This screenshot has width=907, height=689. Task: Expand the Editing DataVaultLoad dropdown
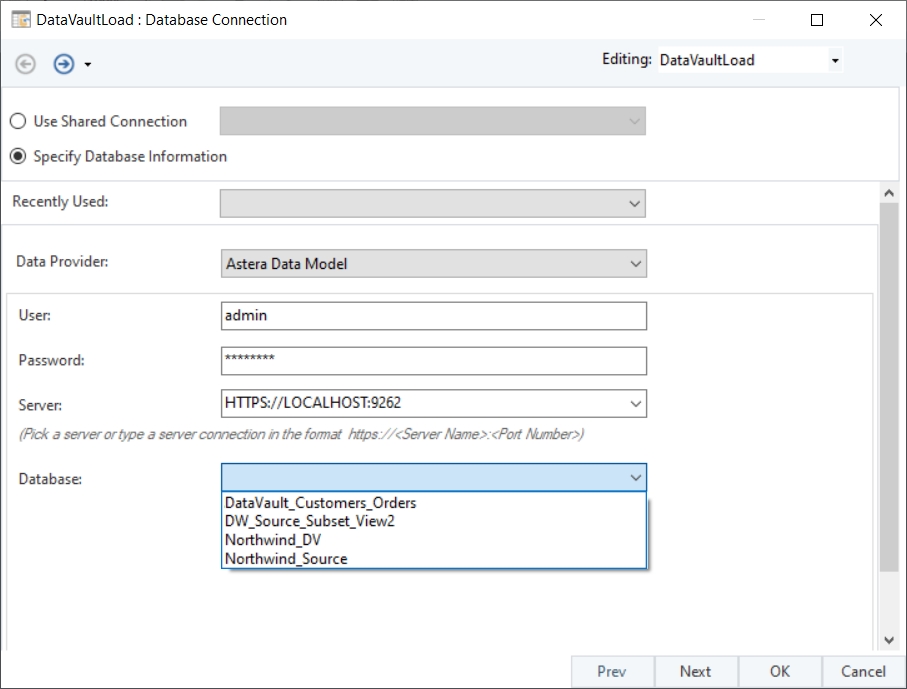(835, 61)
